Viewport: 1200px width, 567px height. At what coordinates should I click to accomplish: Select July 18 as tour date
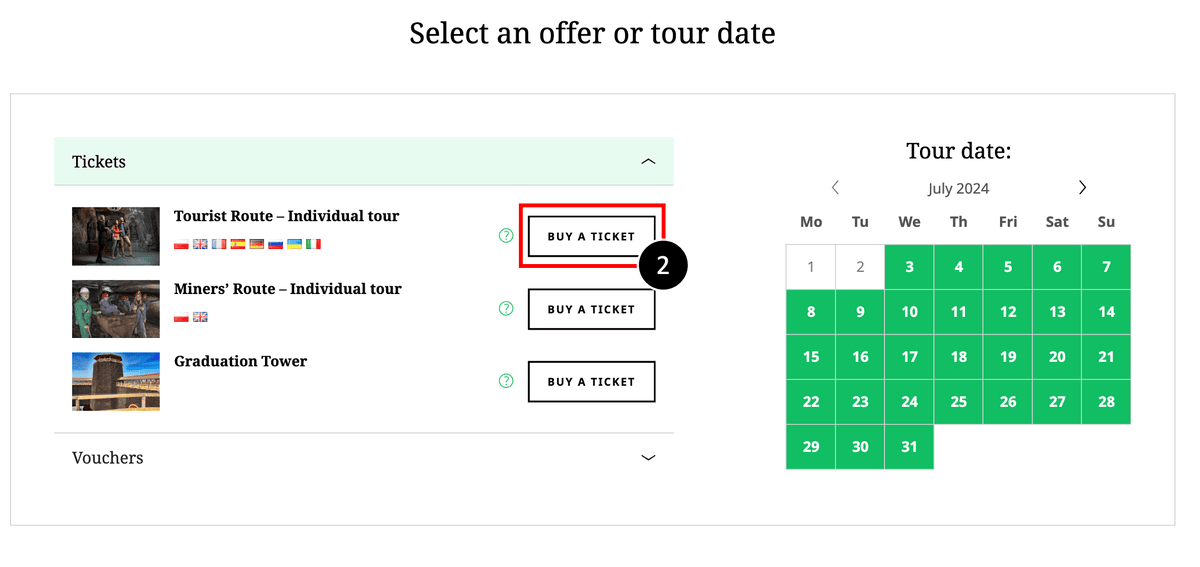pyautogui.click(x=958, y=357)
